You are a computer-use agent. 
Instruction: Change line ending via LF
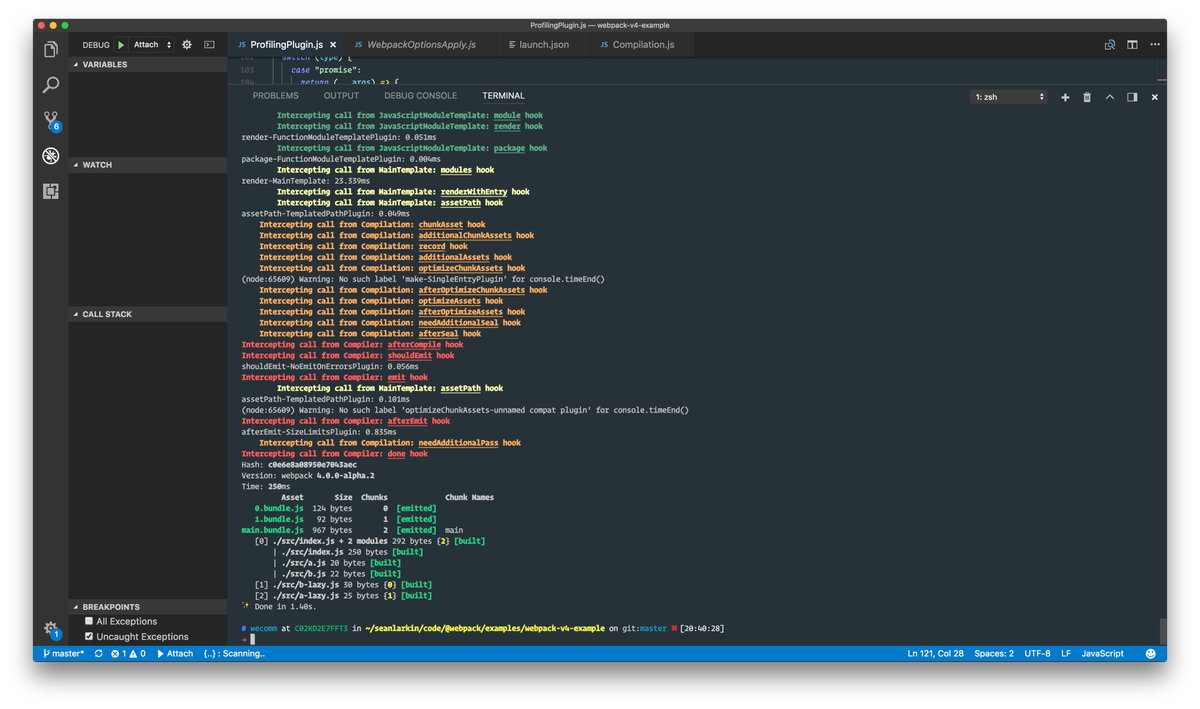click(x=1065, y=653)
